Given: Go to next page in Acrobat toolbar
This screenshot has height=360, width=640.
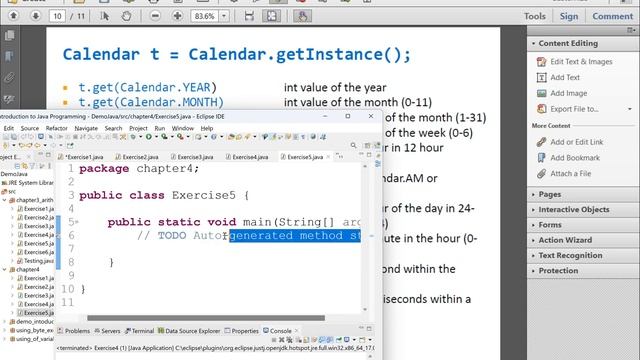Looking at the screenshot, I should click(x=36, y=16).
